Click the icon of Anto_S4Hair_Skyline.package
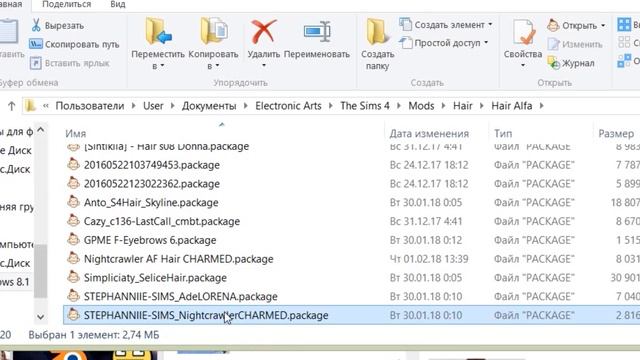640x360 pixels. pyautogui.click(x=73, y=202)
